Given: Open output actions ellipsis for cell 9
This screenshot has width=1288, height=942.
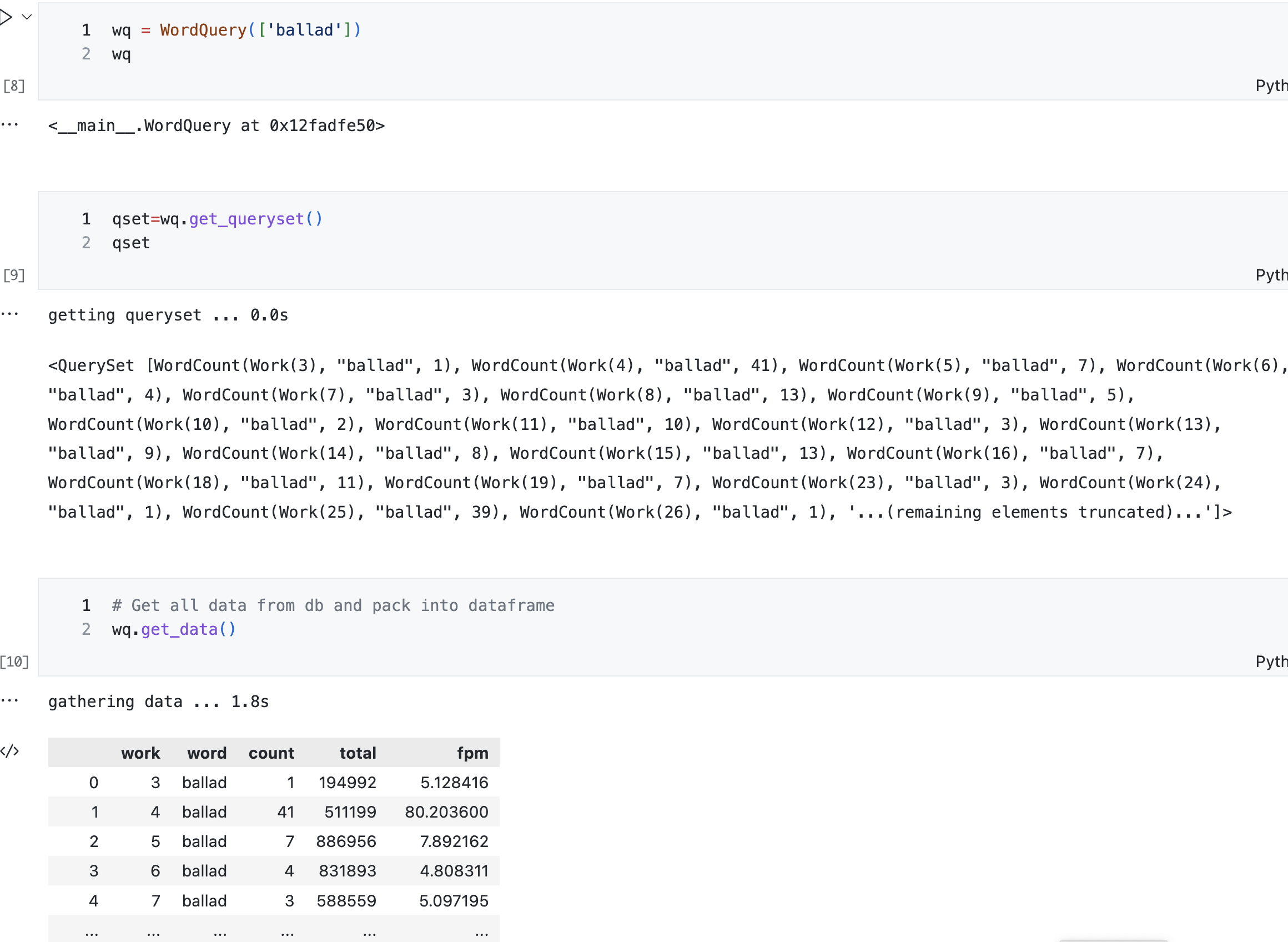Looking at the screenshot, I should [x=9, y=314].
